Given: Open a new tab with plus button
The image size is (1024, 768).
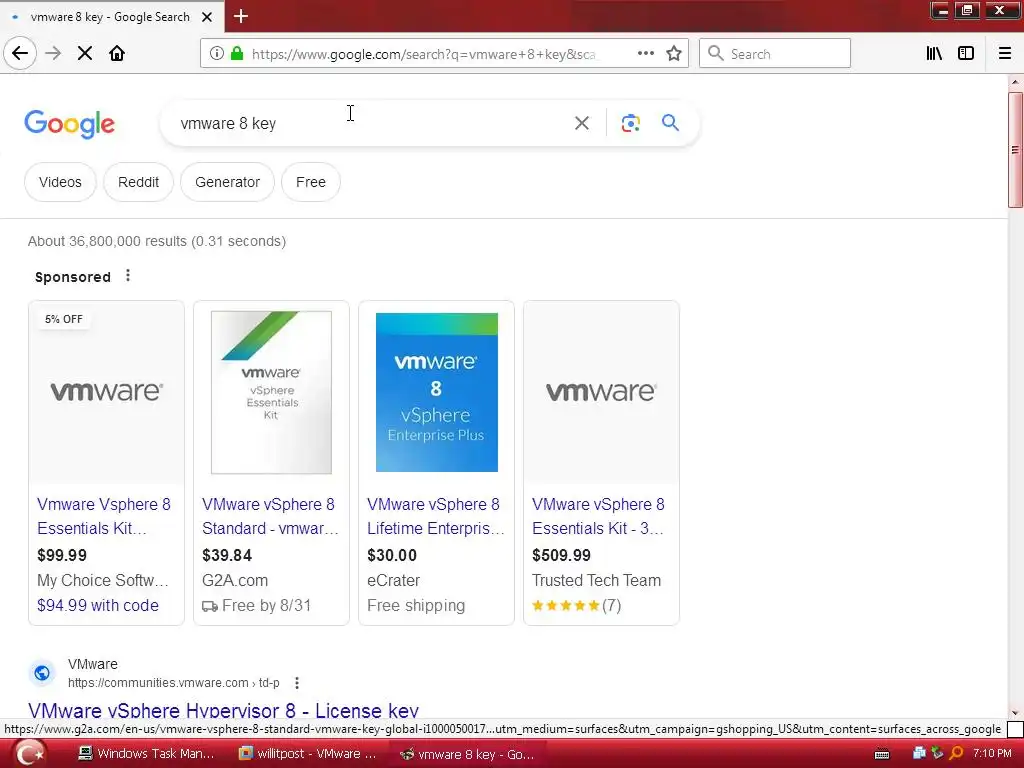Looking at the screenshot, I should coord(241,16).
